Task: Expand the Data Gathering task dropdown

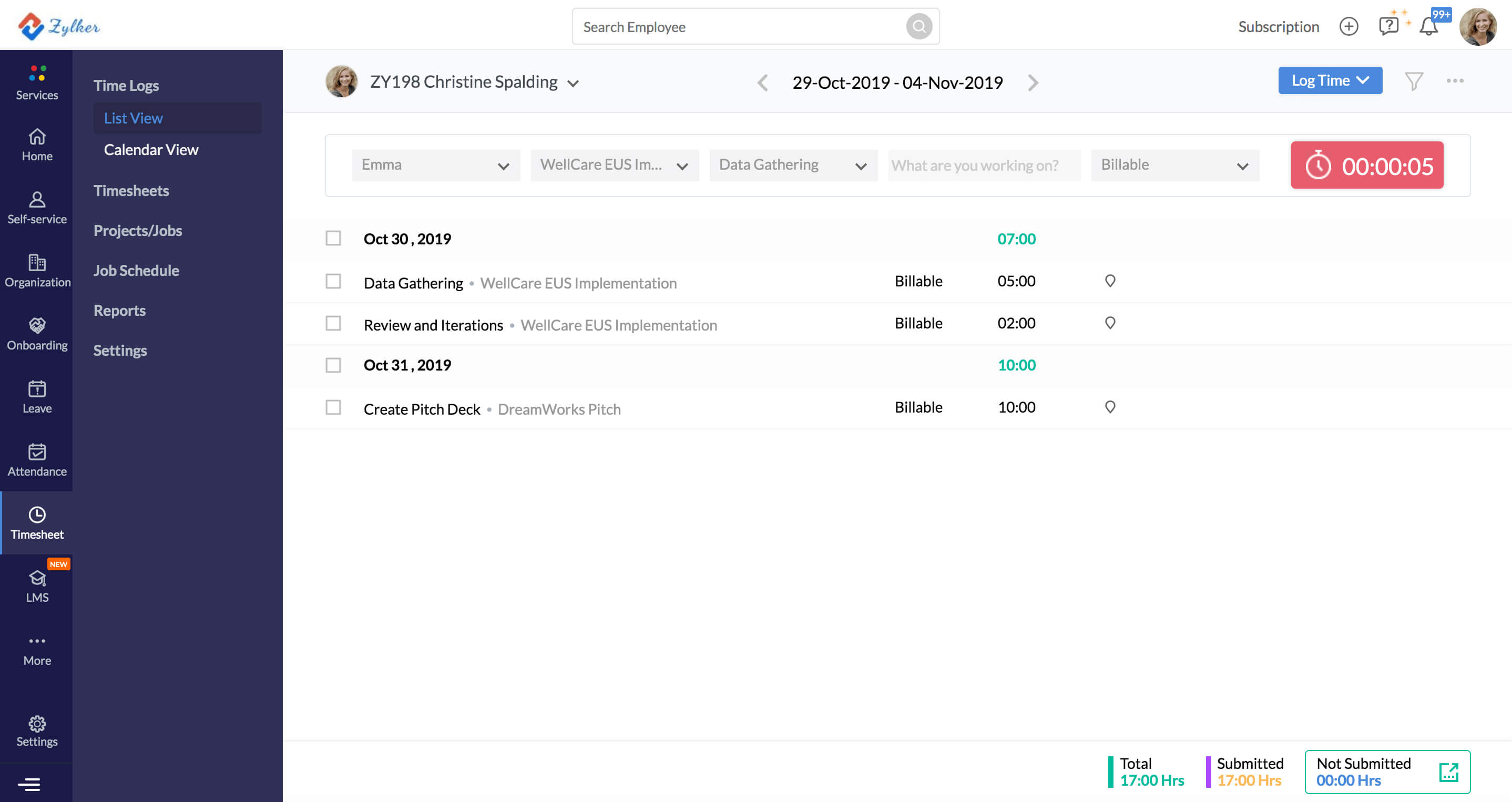Action: 858,165
